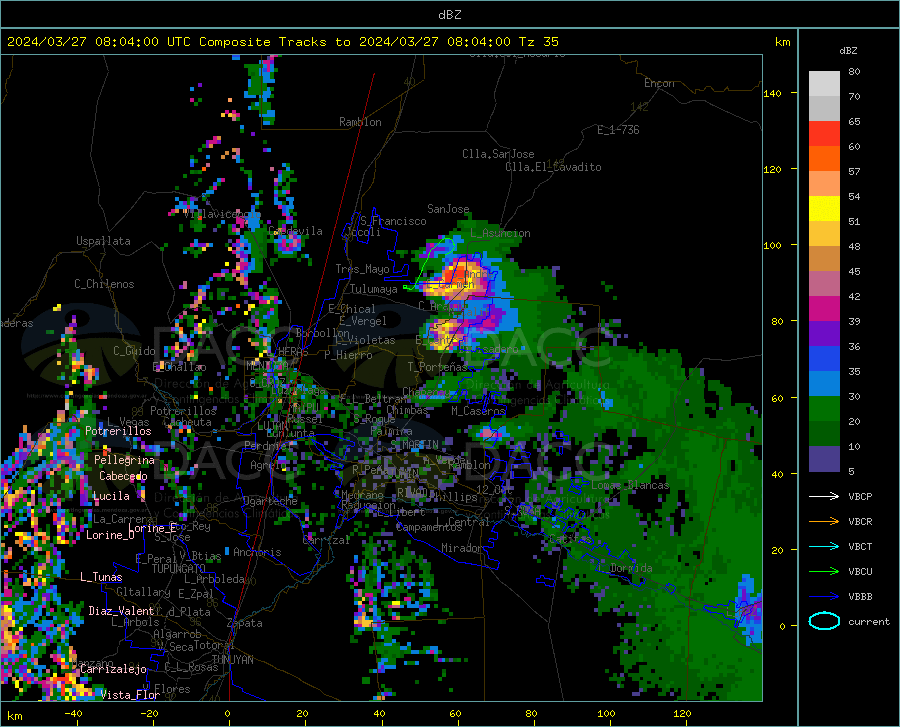Pick the purple swatch in the dBZ scale
Screen dimensions: 900x727
(x=824, y=334)
